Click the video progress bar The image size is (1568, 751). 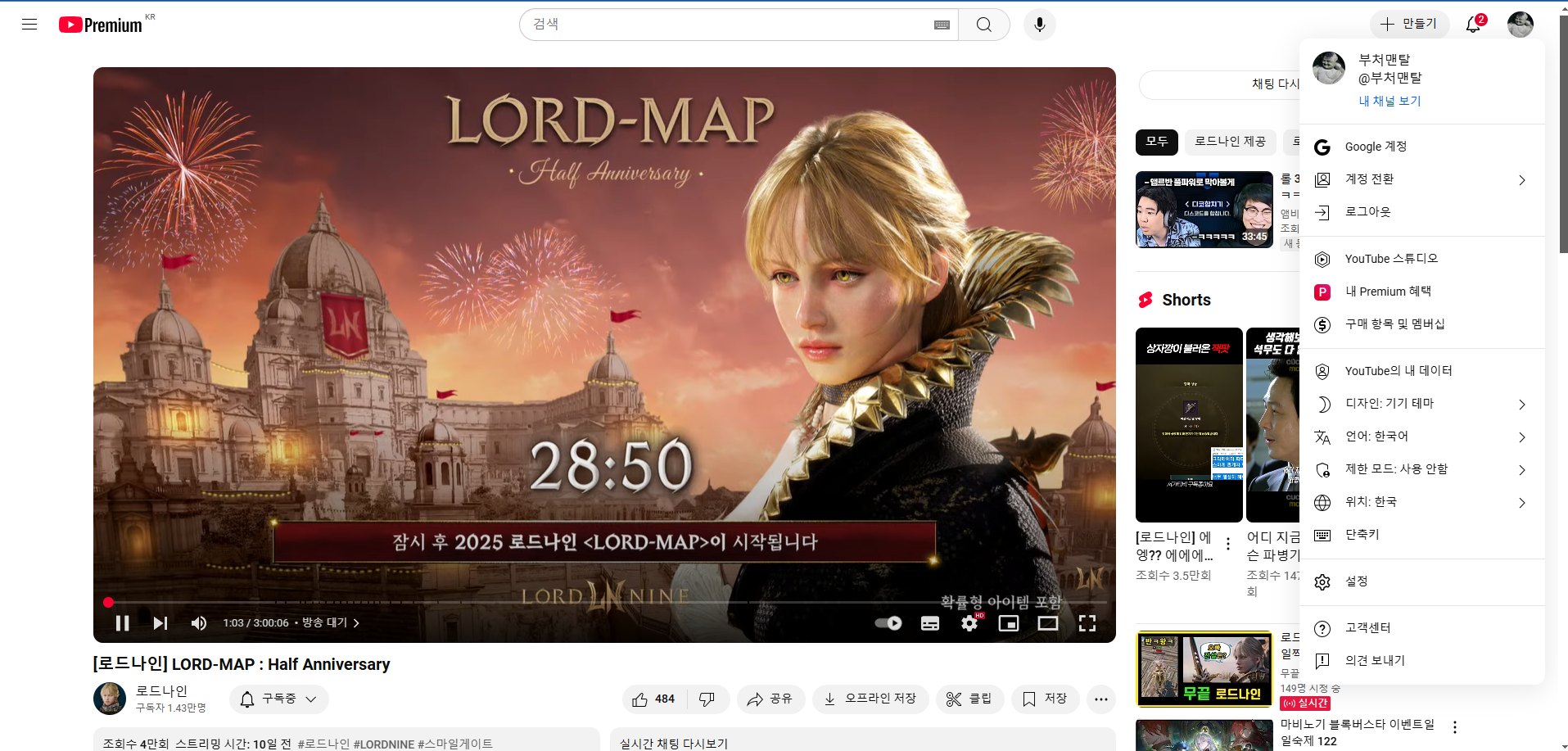[x=604, y=602]
